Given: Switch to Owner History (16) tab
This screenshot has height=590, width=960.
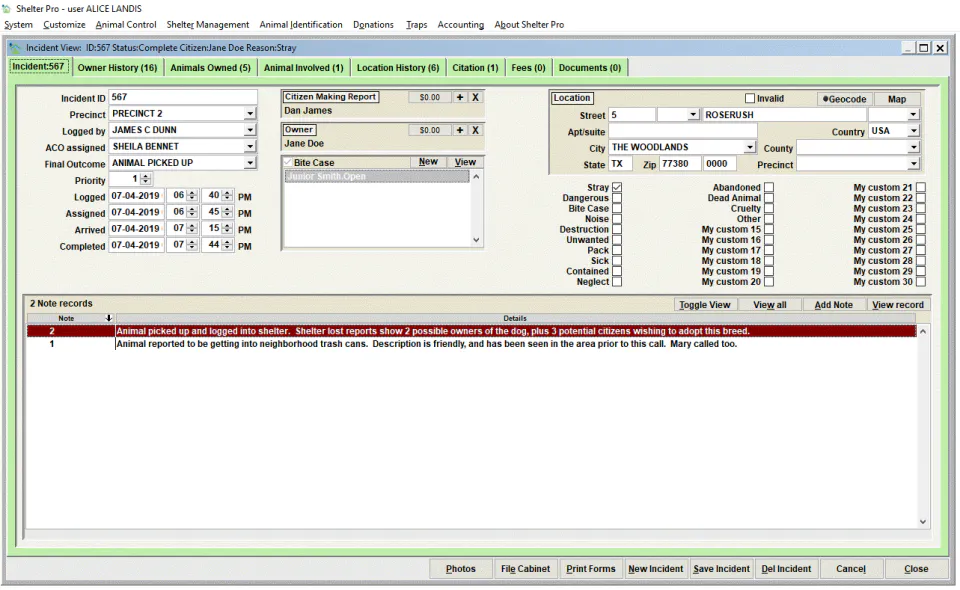Looking at the screenshot, I should coord(118,68).
